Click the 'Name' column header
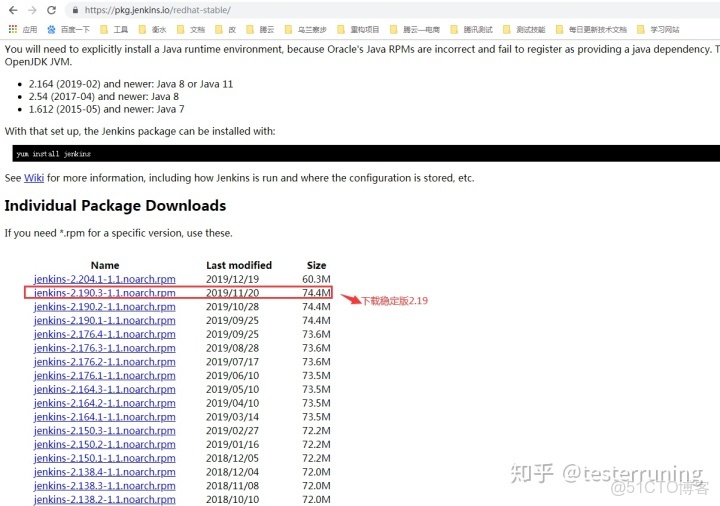 coord(105,265)
